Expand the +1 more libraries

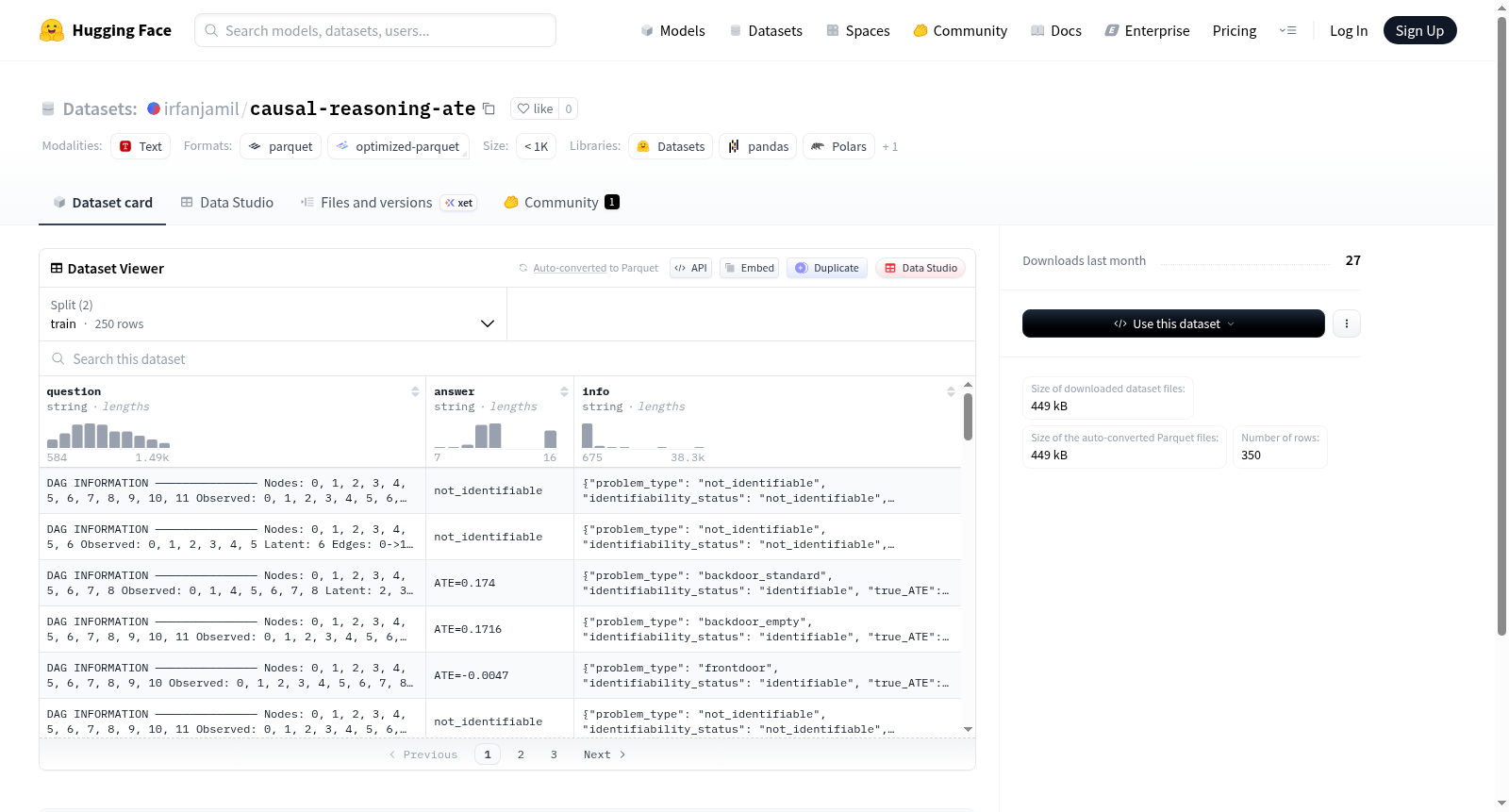[x=890, y=146]
